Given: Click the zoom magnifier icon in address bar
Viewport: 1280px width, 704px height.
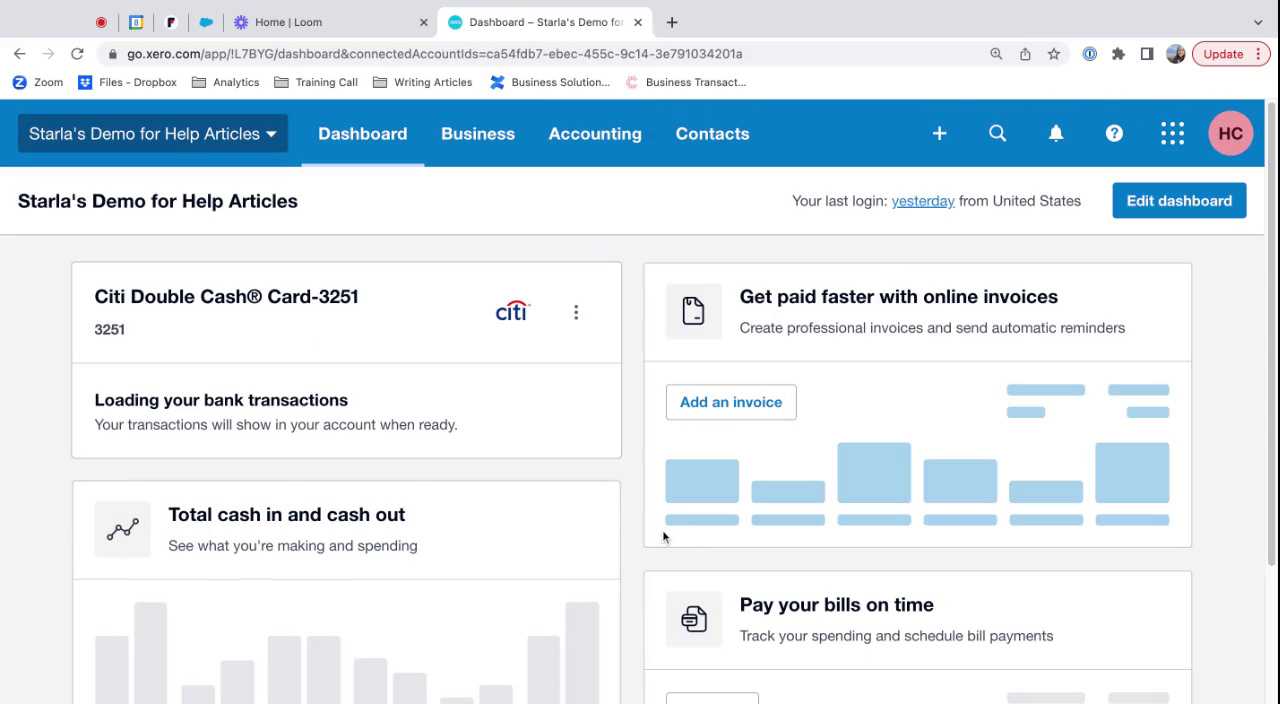Looking at the screenshot, I should coord(996,54).
